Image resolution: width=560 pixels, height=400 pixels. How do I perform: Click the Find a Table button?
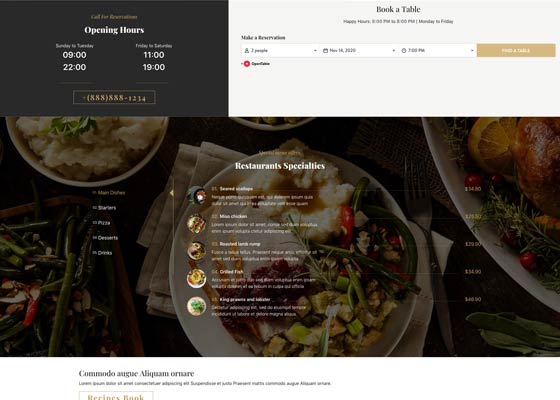point(516,51)
